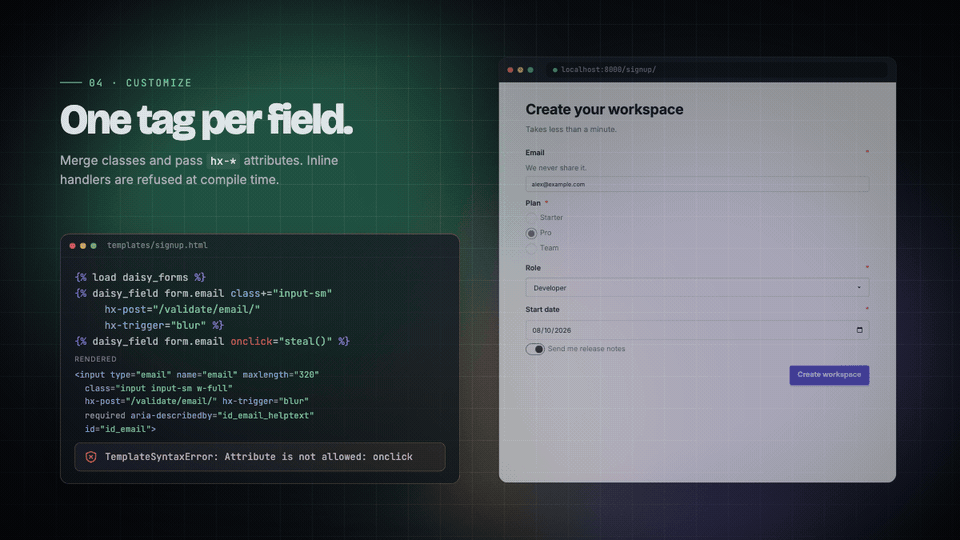Click the Role field label
Viewport: 960px width, 540px height.
(533, 268)
